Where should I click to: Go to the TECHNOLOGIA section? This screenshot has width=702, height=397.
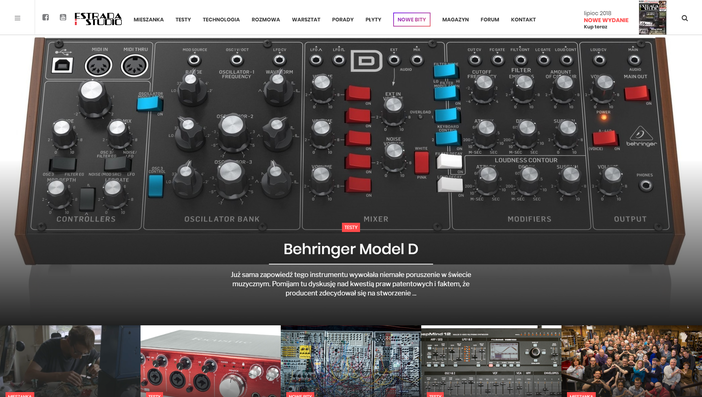coord(221,20)
